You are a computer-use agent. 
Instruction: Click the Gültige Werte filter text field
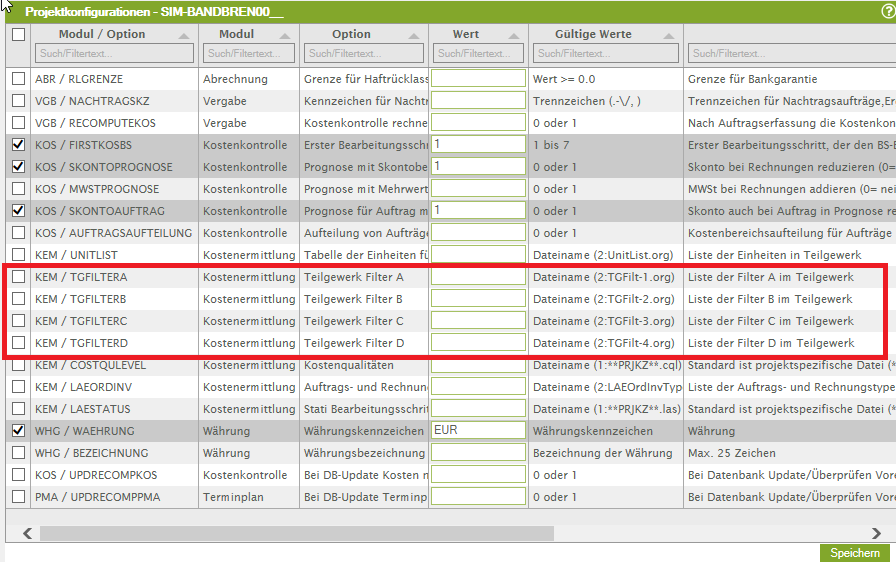click(605, 53)
